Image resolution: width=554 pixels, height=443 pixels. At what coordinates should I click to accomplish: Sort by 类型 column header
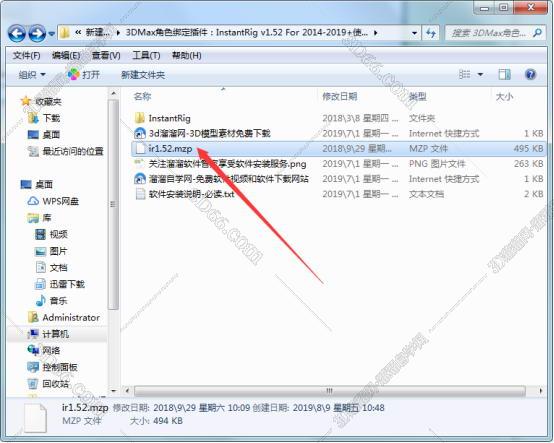click(418, 96)
